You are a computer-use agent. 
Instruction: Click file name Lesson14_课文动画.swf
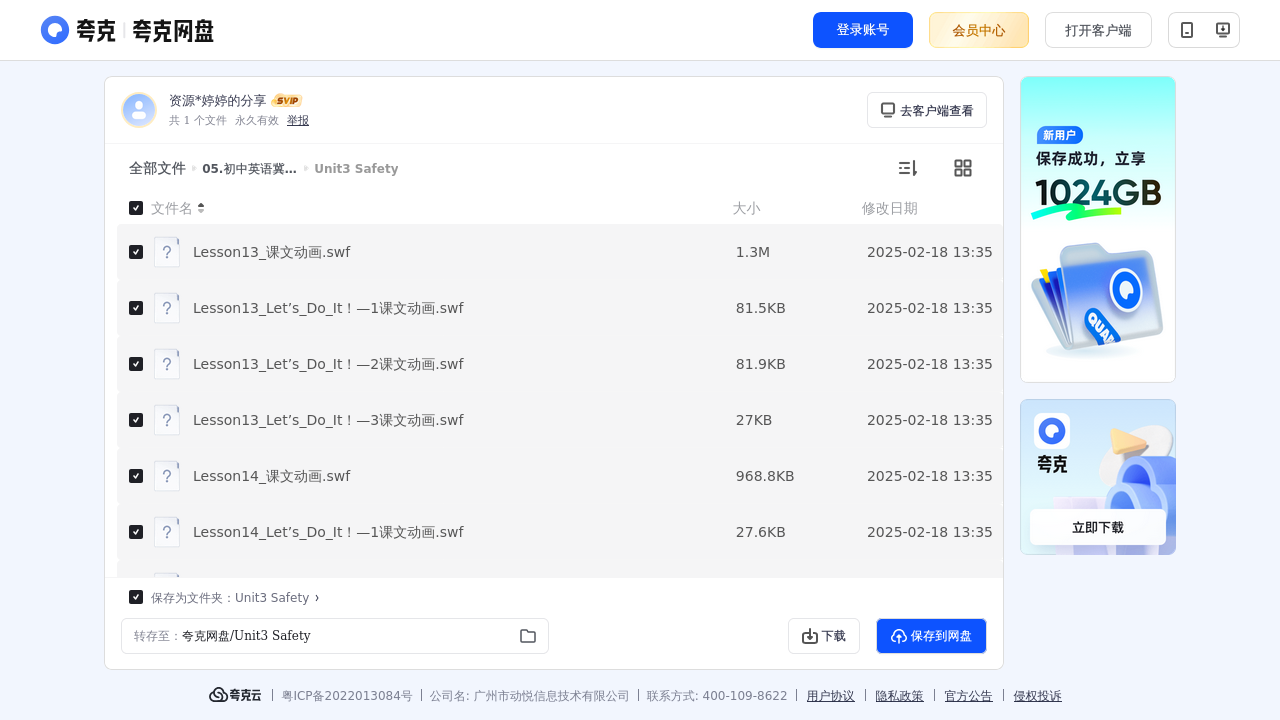pyautogui.click(x=271, y=476)
